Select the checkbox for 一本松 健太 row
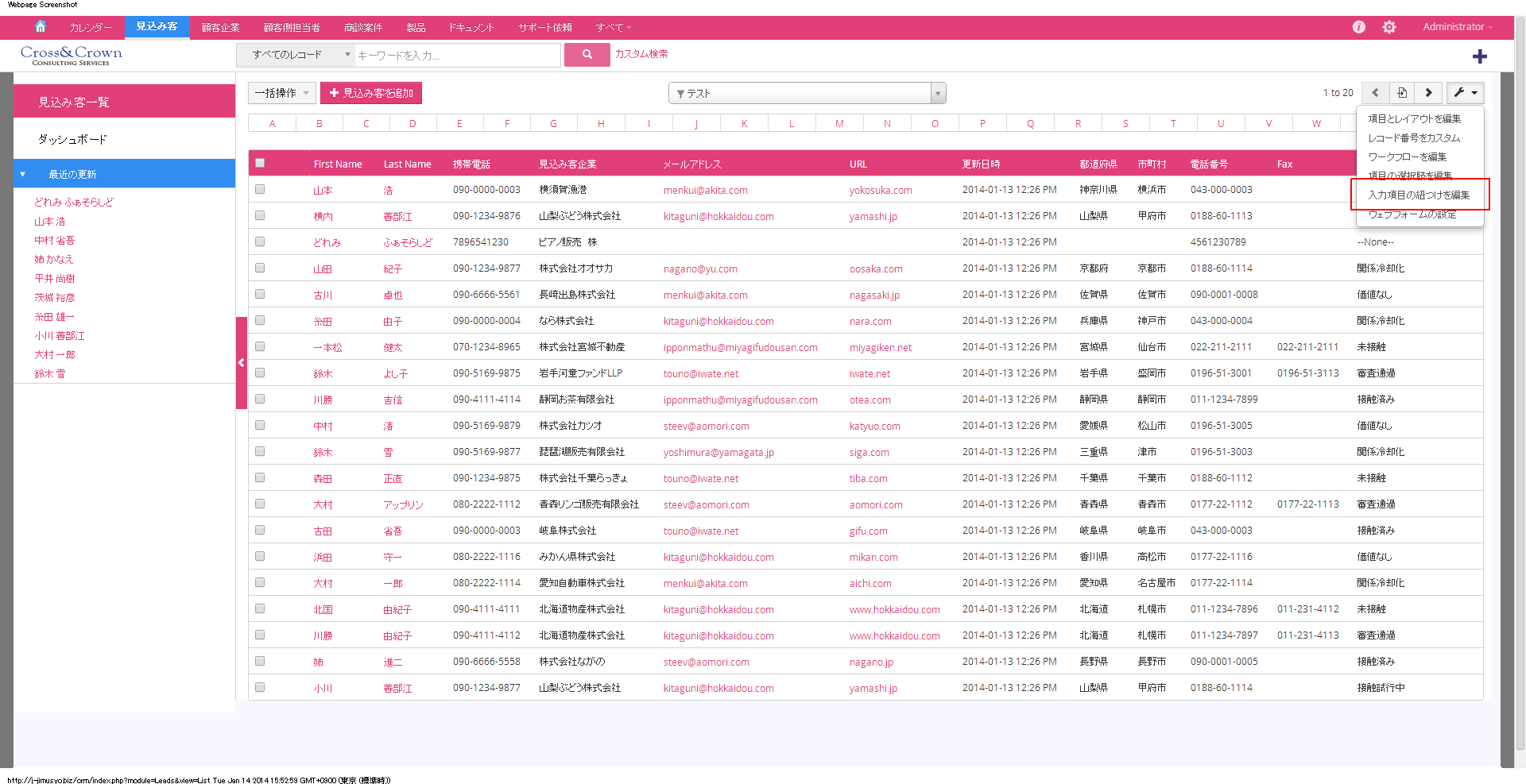The image size is (1526, 784). (x=260, y=347)
